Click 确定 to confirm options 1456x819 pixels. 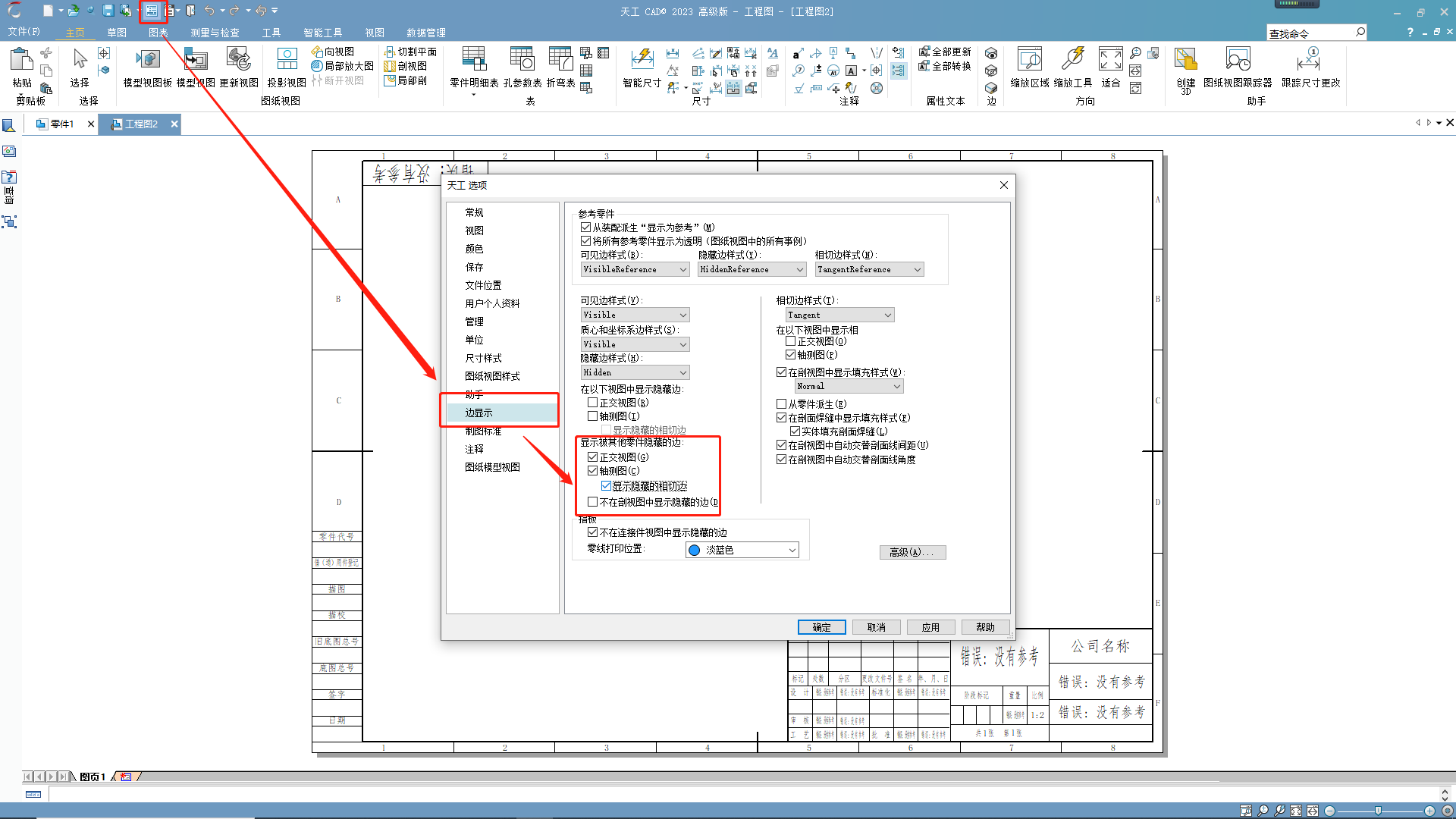(x=821, y=627)
